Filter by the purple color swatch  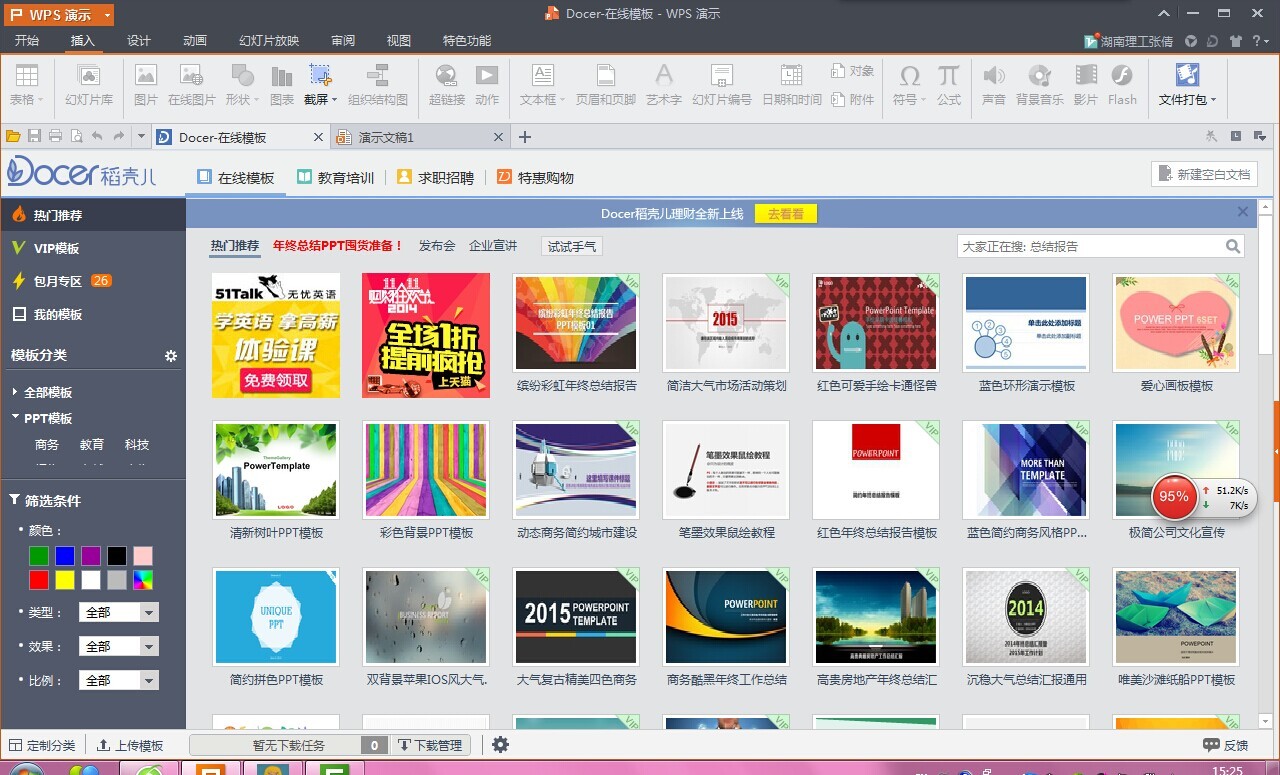(x=91, y=556)
